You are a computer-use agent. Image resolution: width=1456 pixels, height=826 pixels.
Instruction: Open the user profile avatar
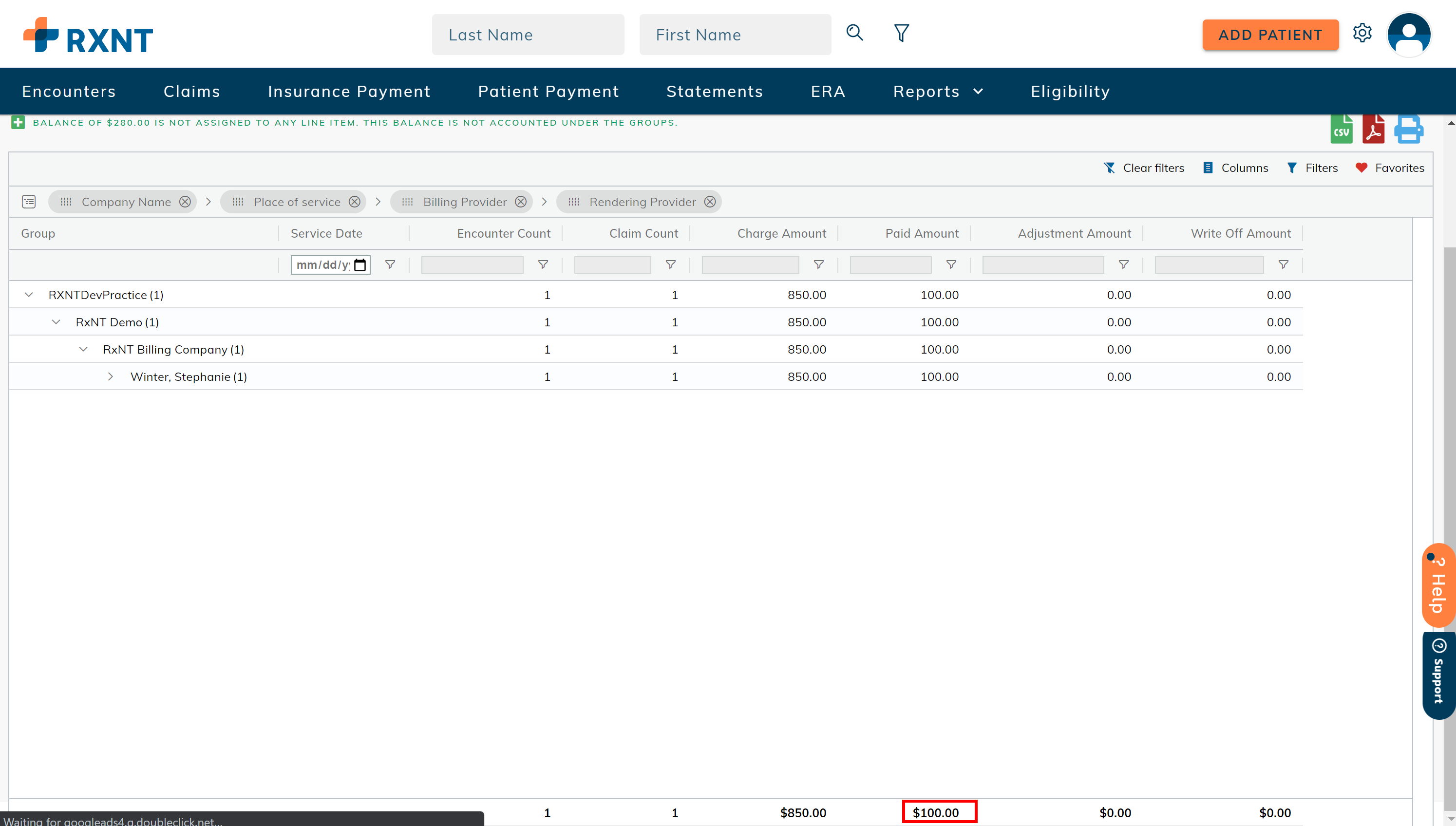pos(1409,35)
